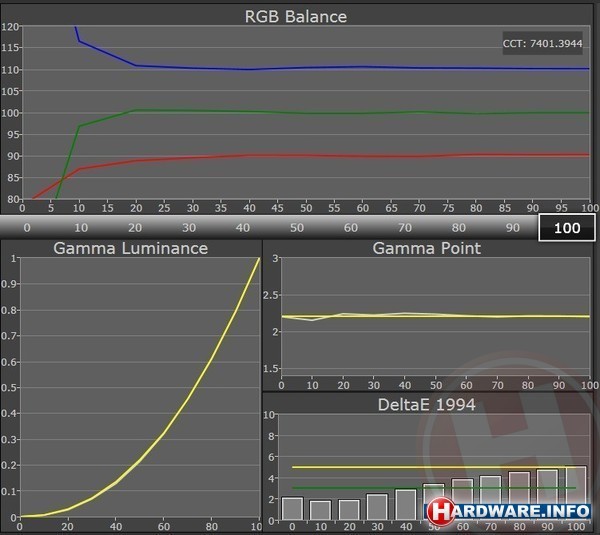This screenshot has width=600, height=535.
Task: Click the Gamma Luminance chart title
Action: click(130, 248)
